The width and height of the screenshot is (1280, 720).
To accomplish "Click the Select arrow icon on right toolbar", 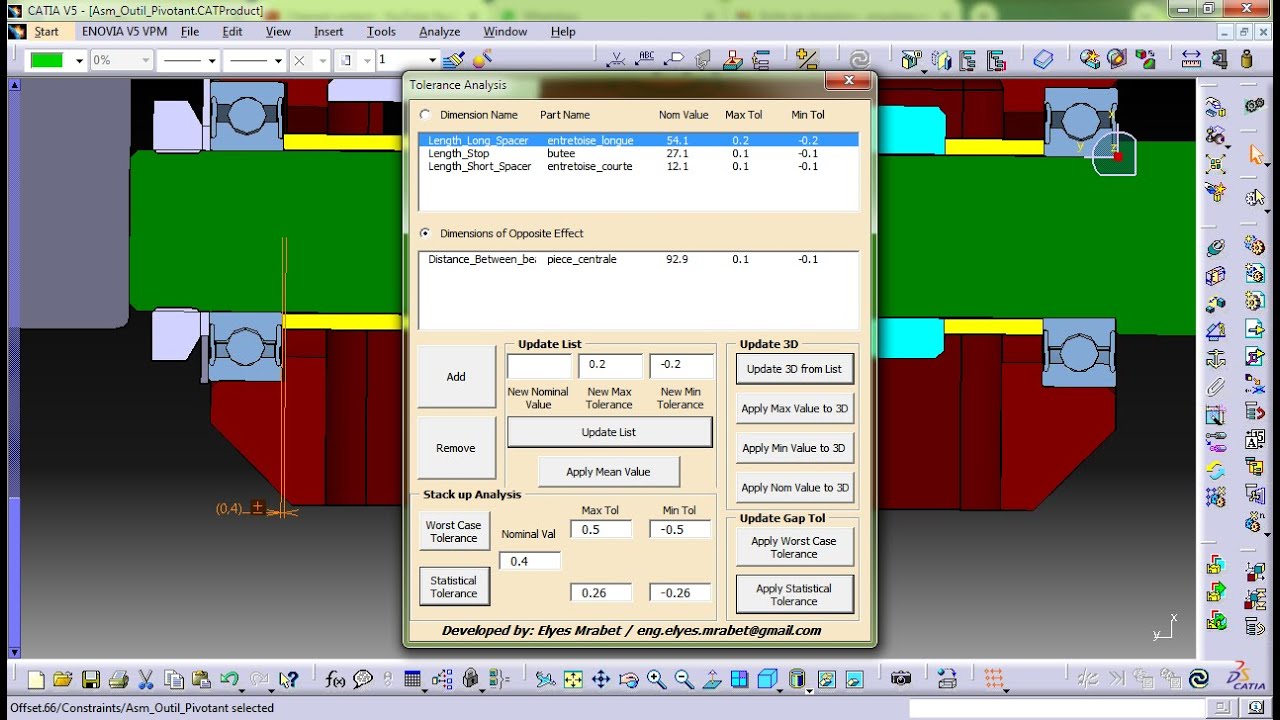I will pos(1255,155).
